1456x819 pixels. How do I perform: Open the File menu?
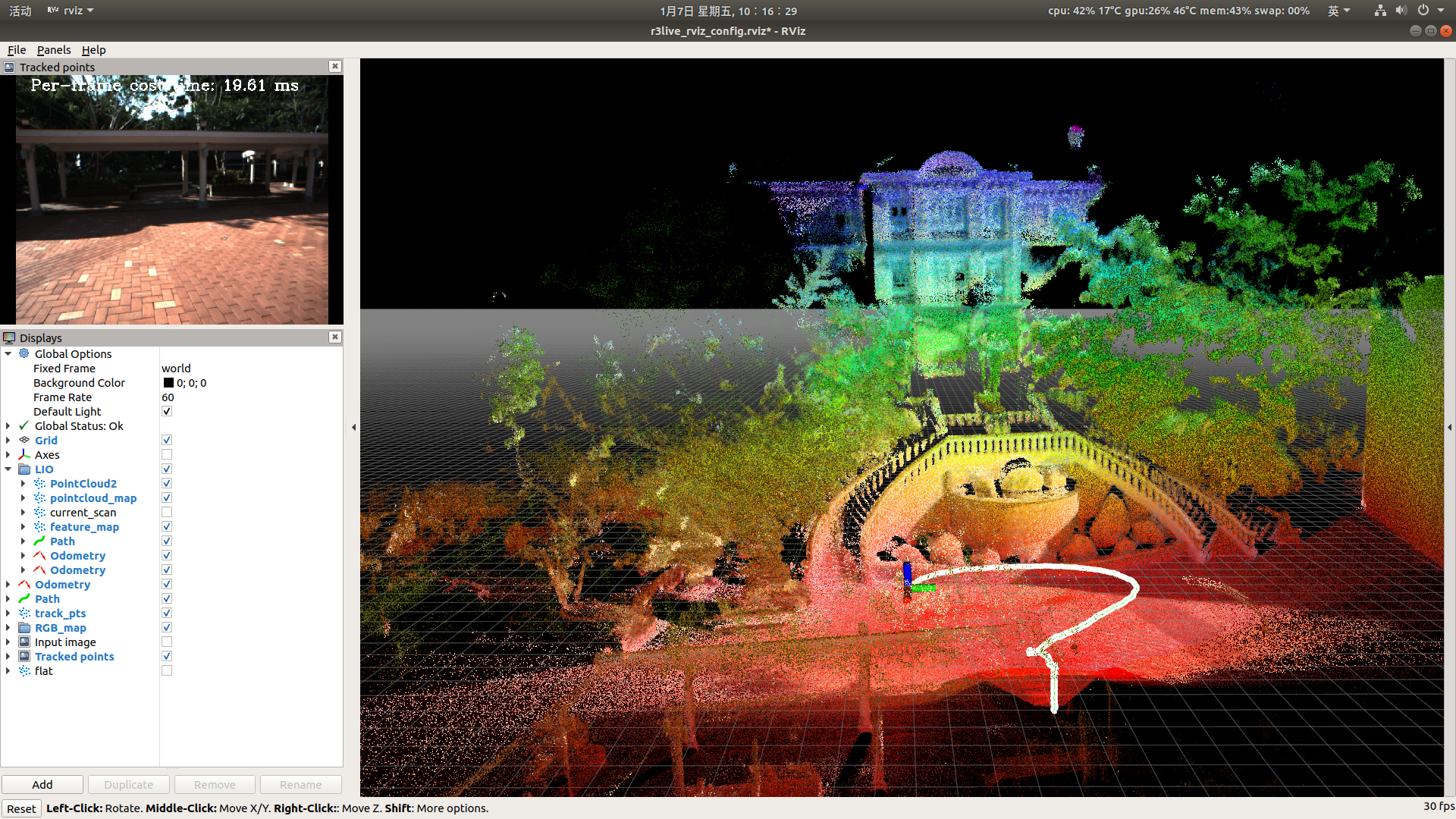[x=17, y=50]
